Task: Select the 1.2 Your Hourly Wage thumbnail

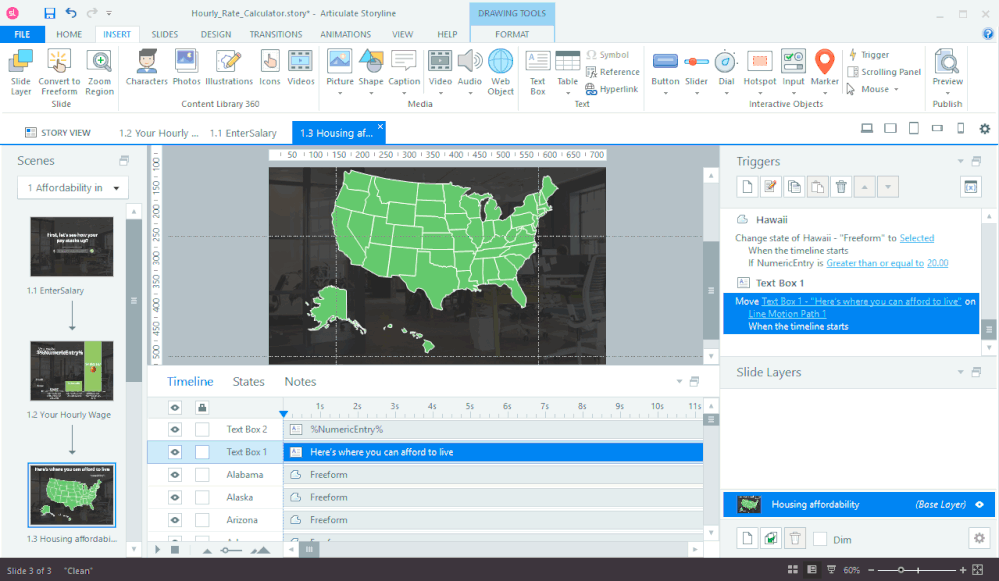Action: pos(72,371)
